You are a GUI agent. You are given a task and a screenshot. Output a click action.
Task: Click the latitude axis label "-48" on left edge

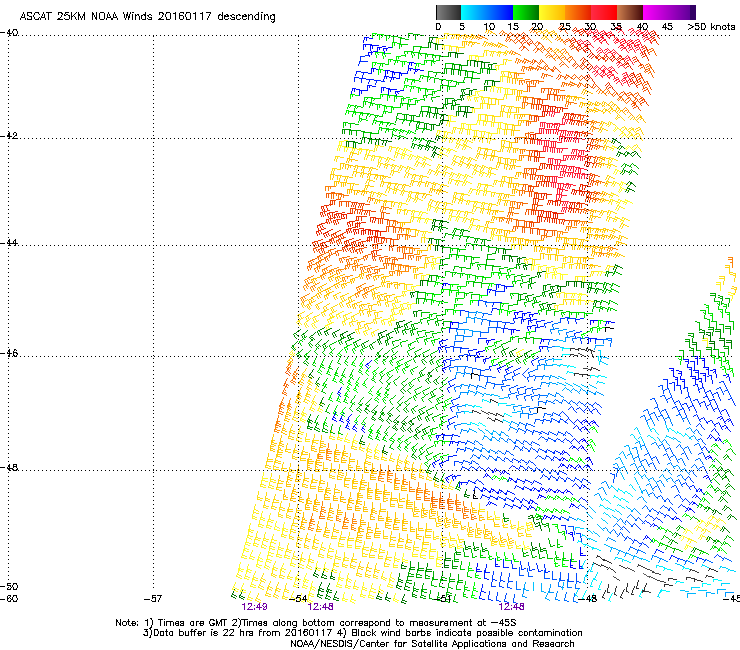(x=9, y=468)
